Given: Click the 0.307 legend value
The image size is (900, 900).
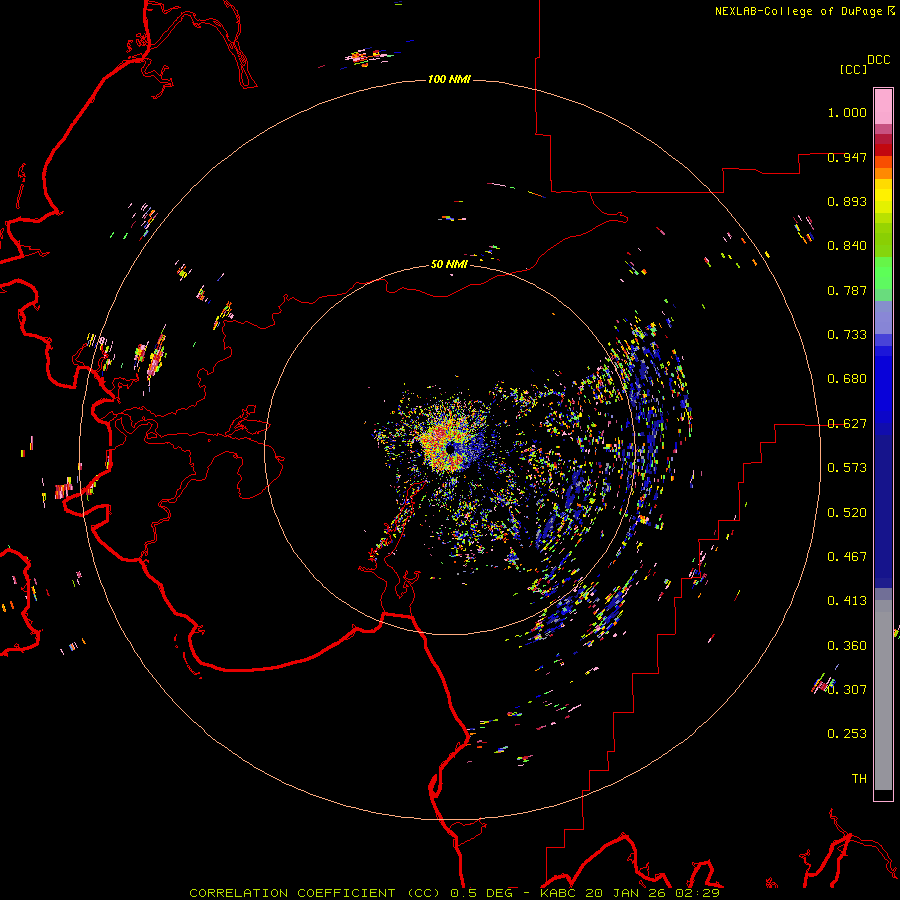Looking at the screenshot, I should pos(847,689).
